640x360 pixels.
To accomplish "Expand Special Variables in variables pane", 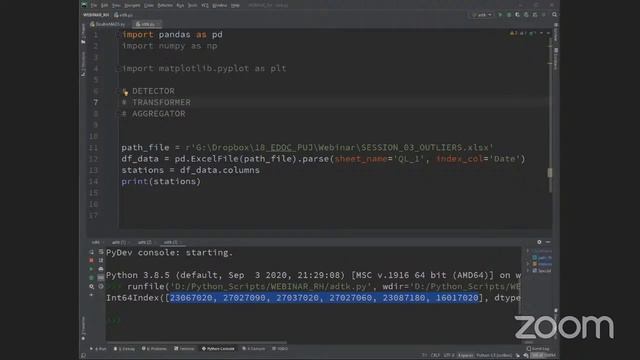I will coord(528,271).
